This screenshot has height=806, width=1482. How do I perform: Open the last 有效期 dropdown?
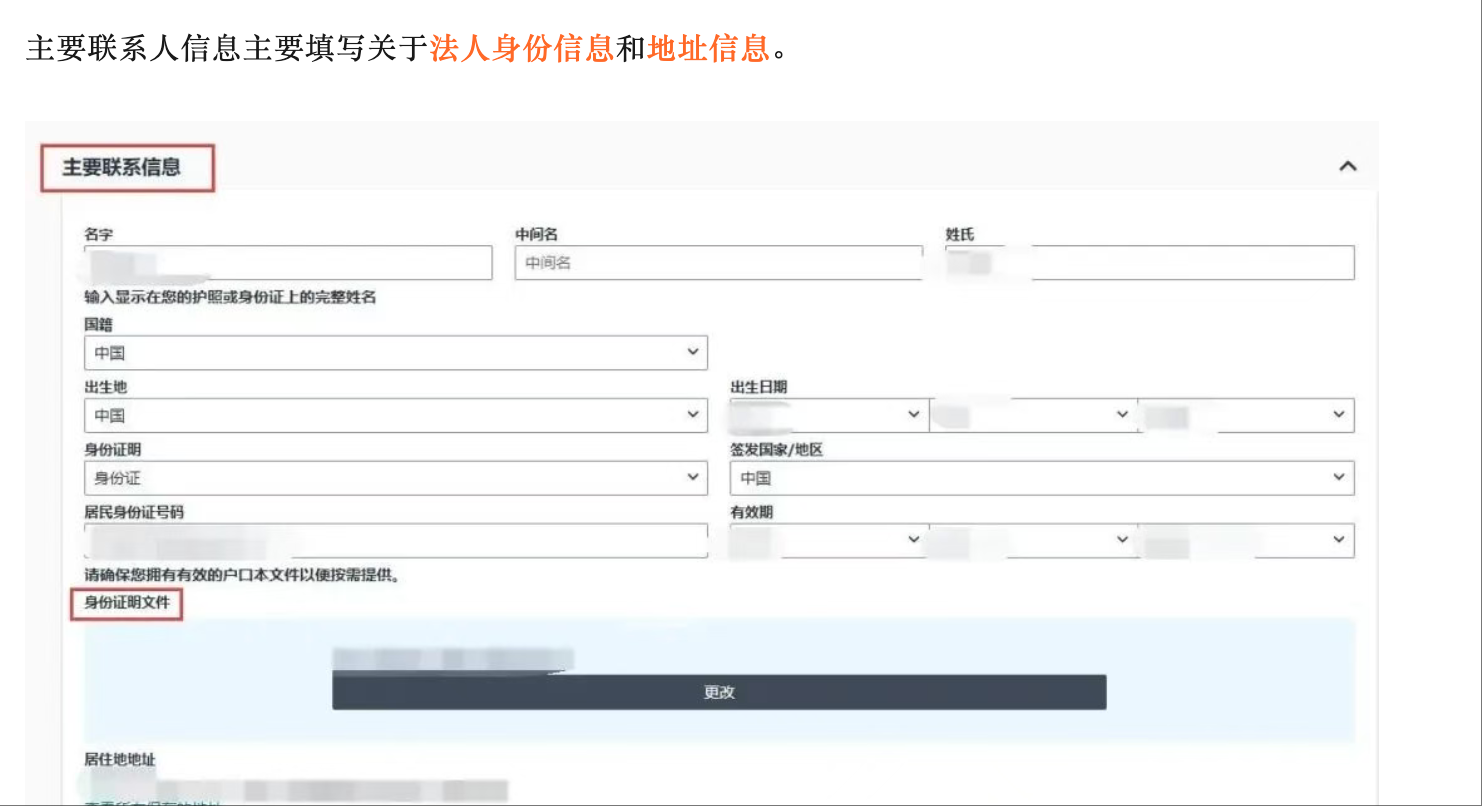point(1246,540)
